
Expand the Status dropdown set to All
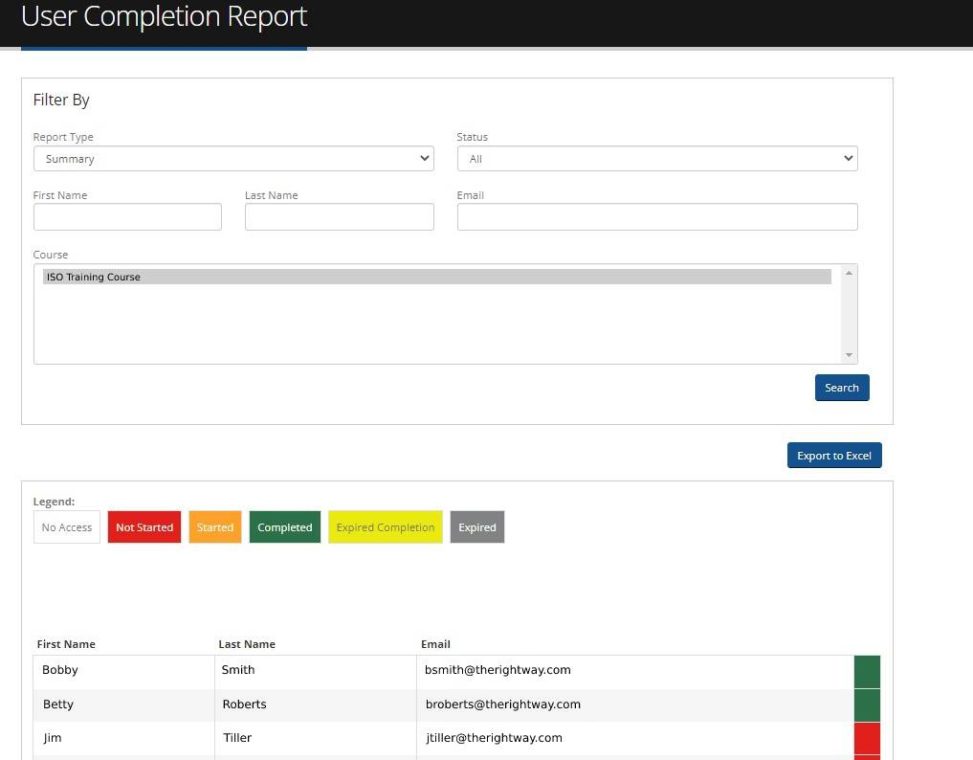(657, 159)
